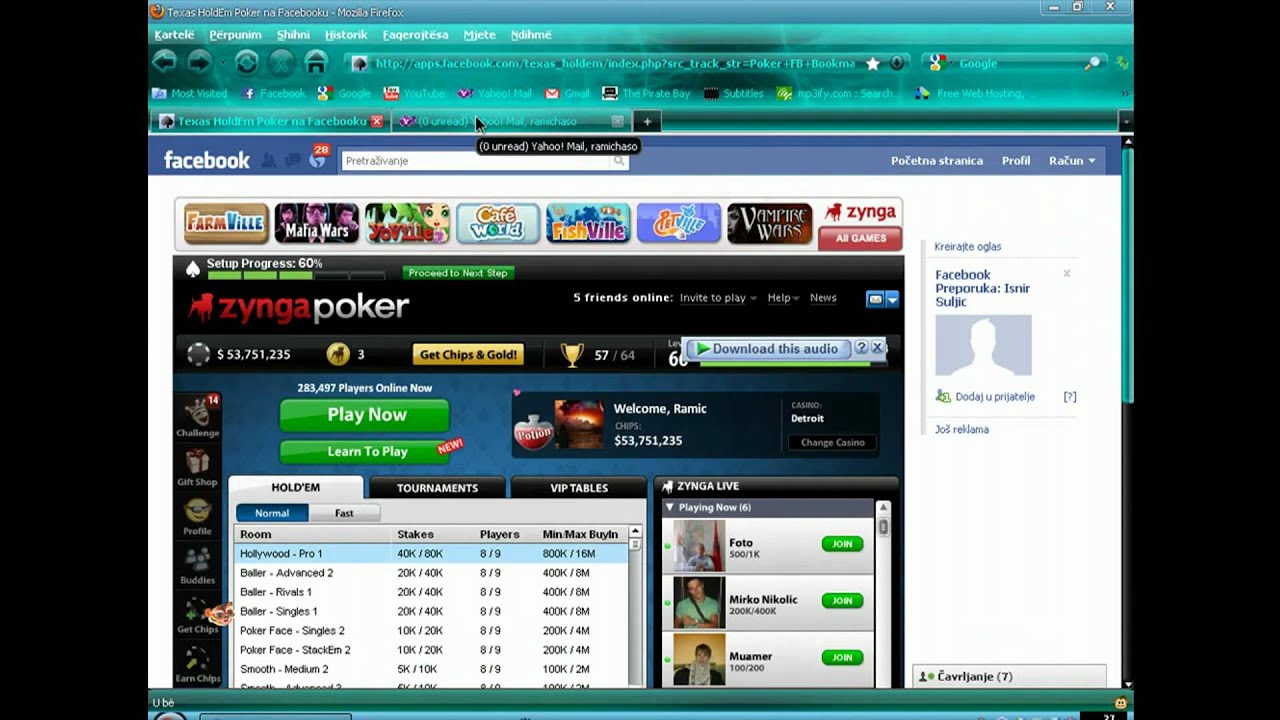Viewport: 1280px width, 720px height.
Task: Expand the Help dropdown
Action: (x=784, y=298)
